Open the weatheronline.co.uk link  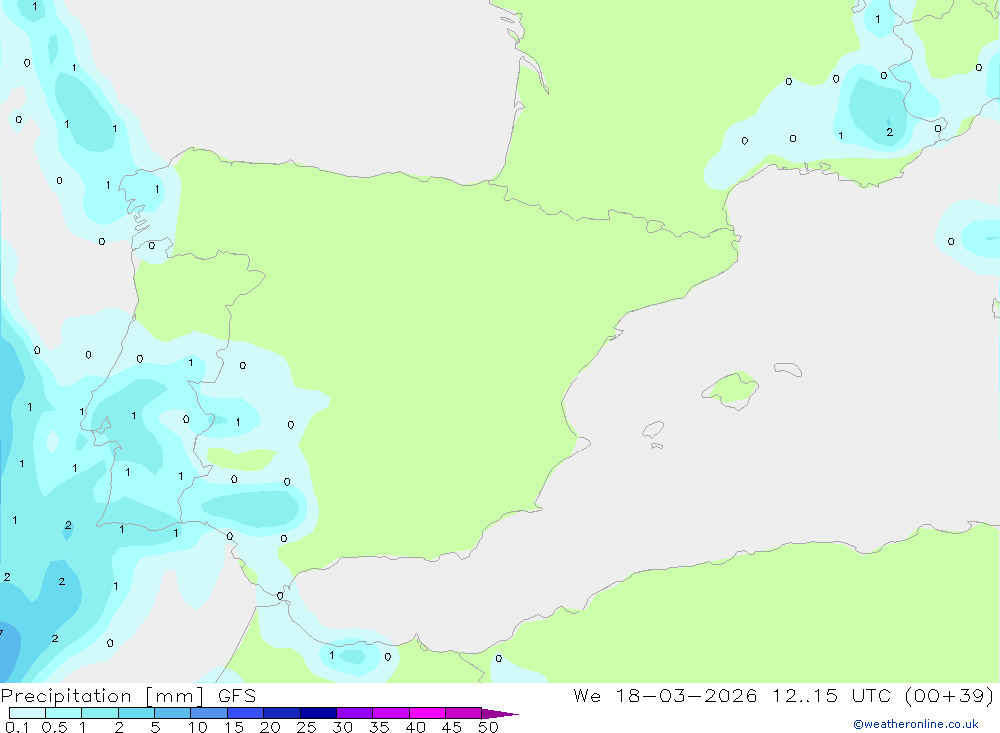(916, 724)
